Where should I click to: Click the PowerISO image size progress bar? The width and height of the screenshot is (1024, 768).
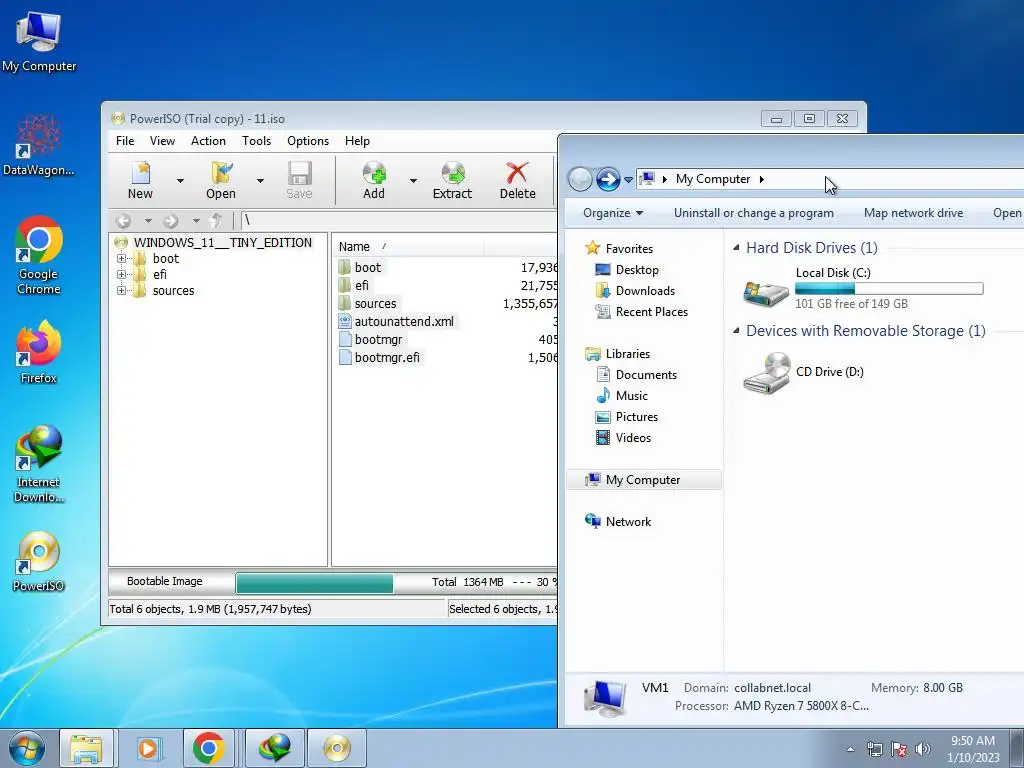coord(315,583)
